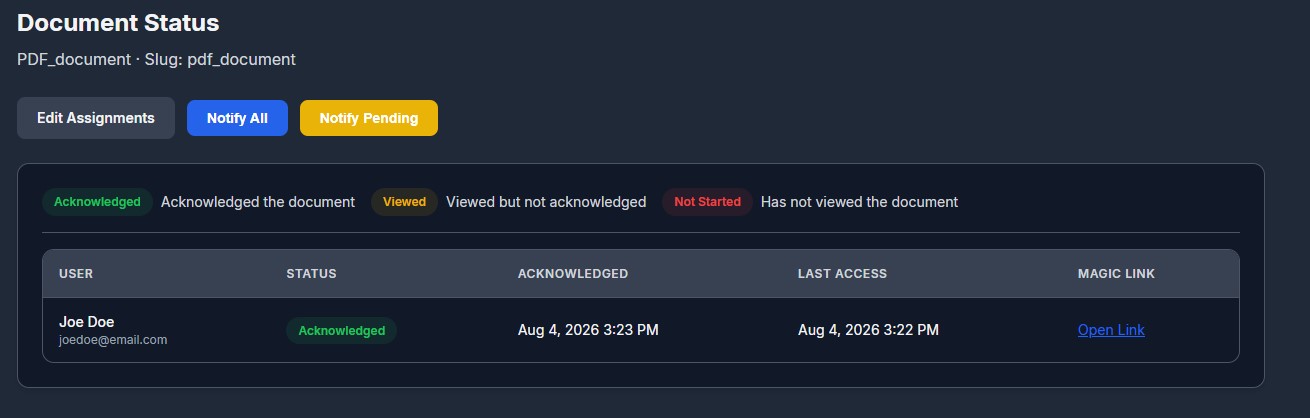The width and height of the screenshot is (1310, 418).
Task: Click the blue Notify All button
Action: click(237, 118)
